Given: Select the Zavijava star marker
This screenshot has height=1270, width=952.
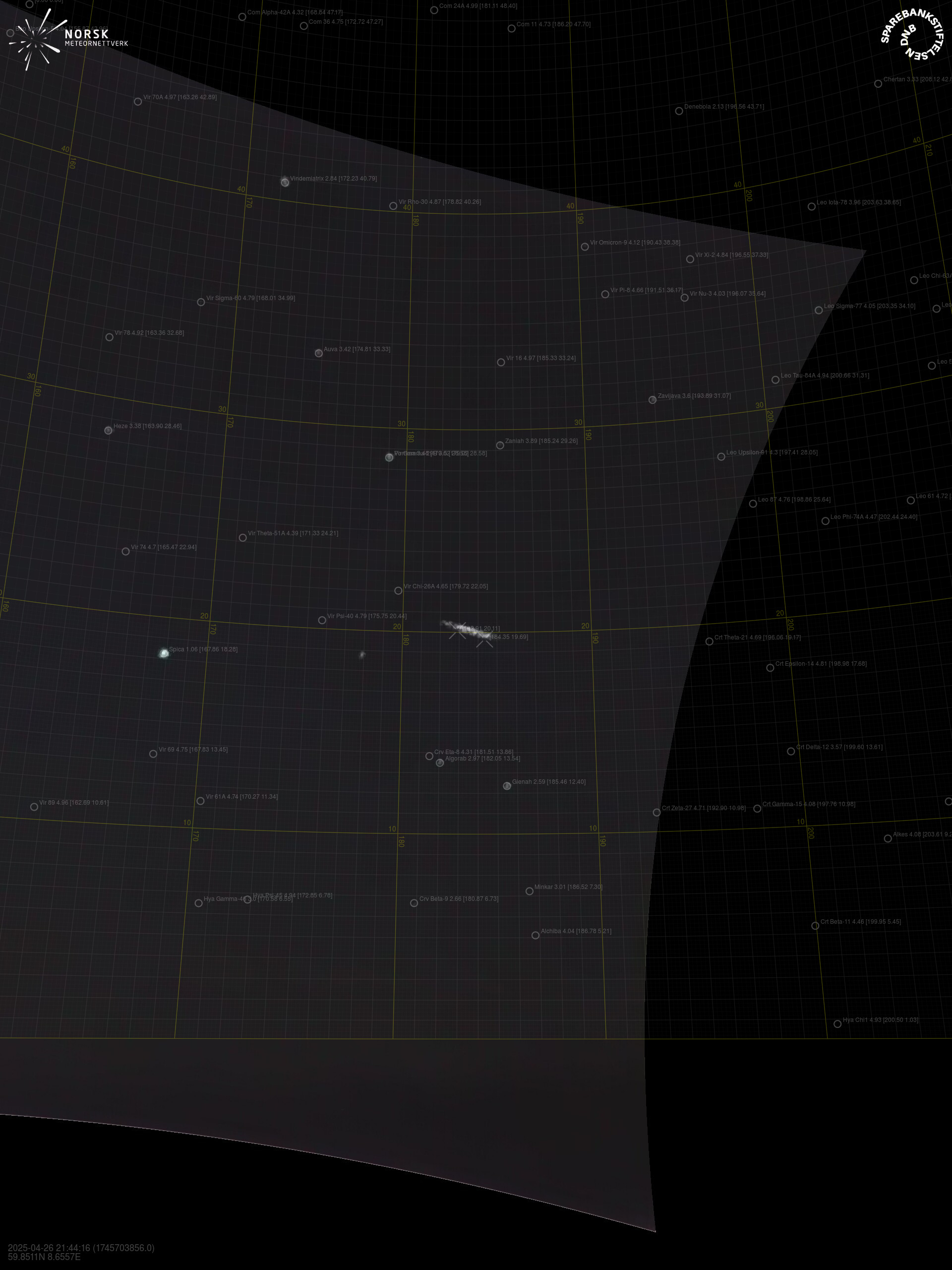Looking at the screenshot, I should point(653,399).
